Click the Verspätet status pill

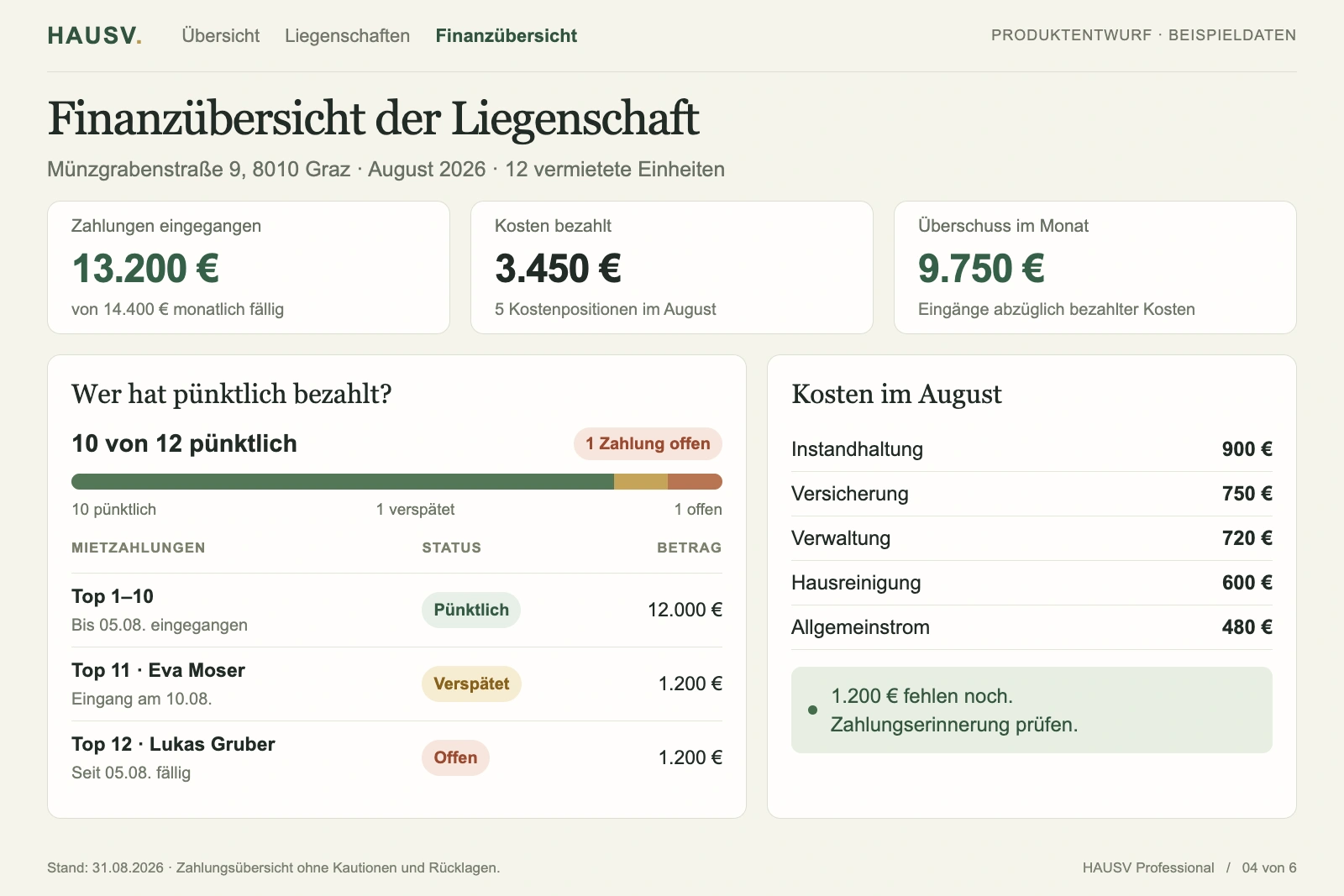(471, 684)
